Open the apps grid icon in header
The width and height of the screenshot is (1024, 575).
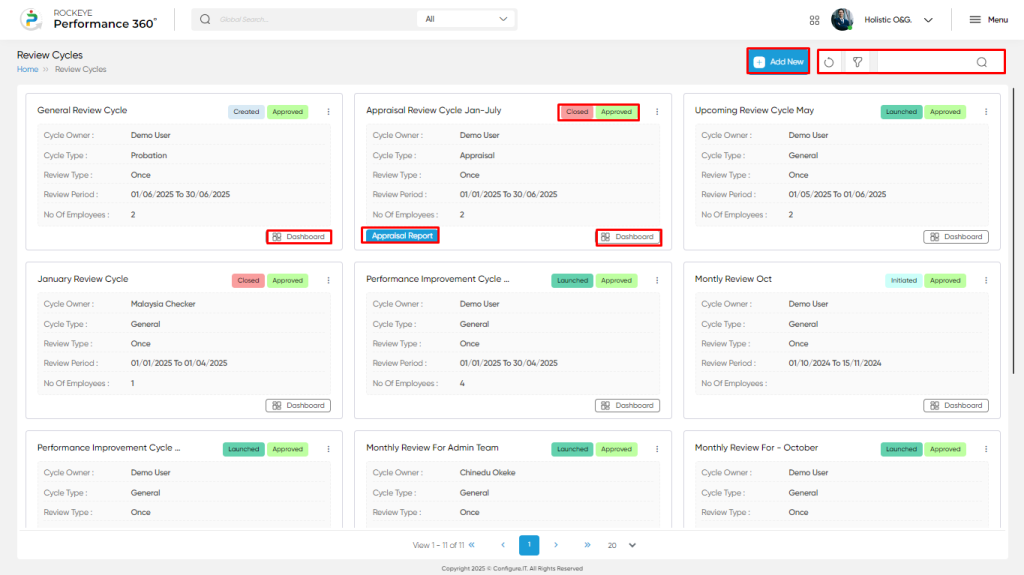pyautogui.click(x=814, y=20)
